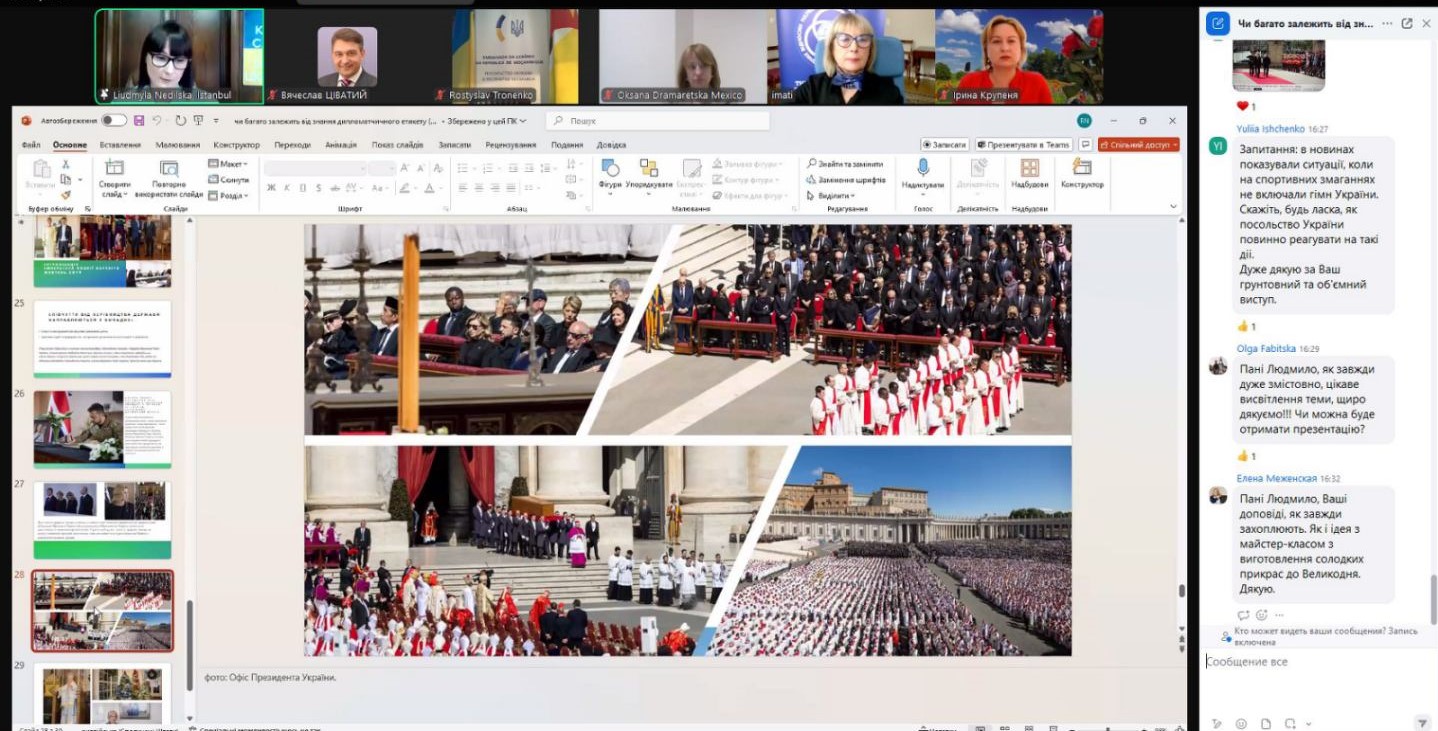The width and height of the screenshot is (1438, 731).
Task: Open the font name combo box
Action: coord(315,168)
